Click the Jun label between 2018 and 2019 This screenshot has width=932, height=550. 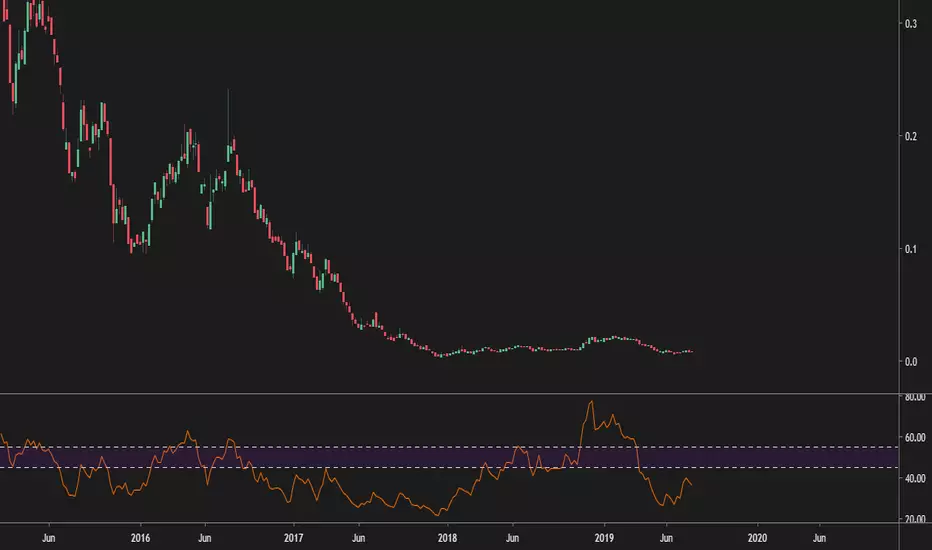[x=512, y=538]
